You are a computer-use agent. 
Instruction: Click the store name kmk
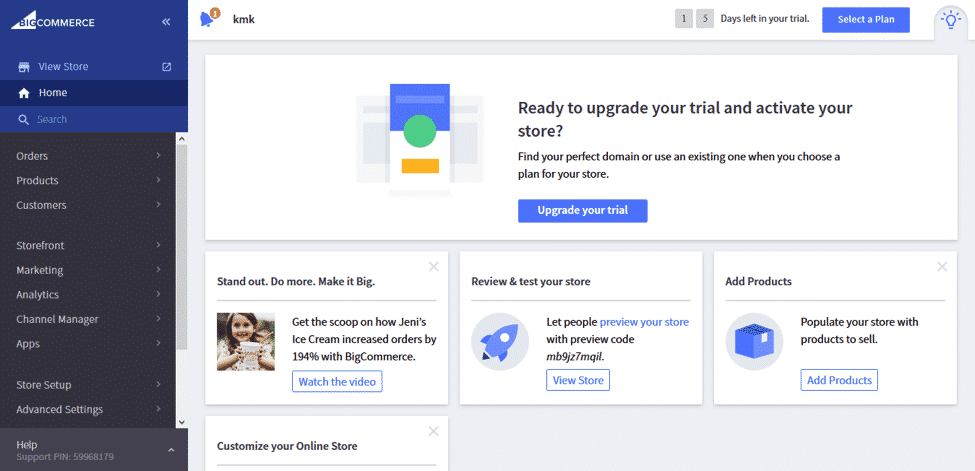(244, 19)
